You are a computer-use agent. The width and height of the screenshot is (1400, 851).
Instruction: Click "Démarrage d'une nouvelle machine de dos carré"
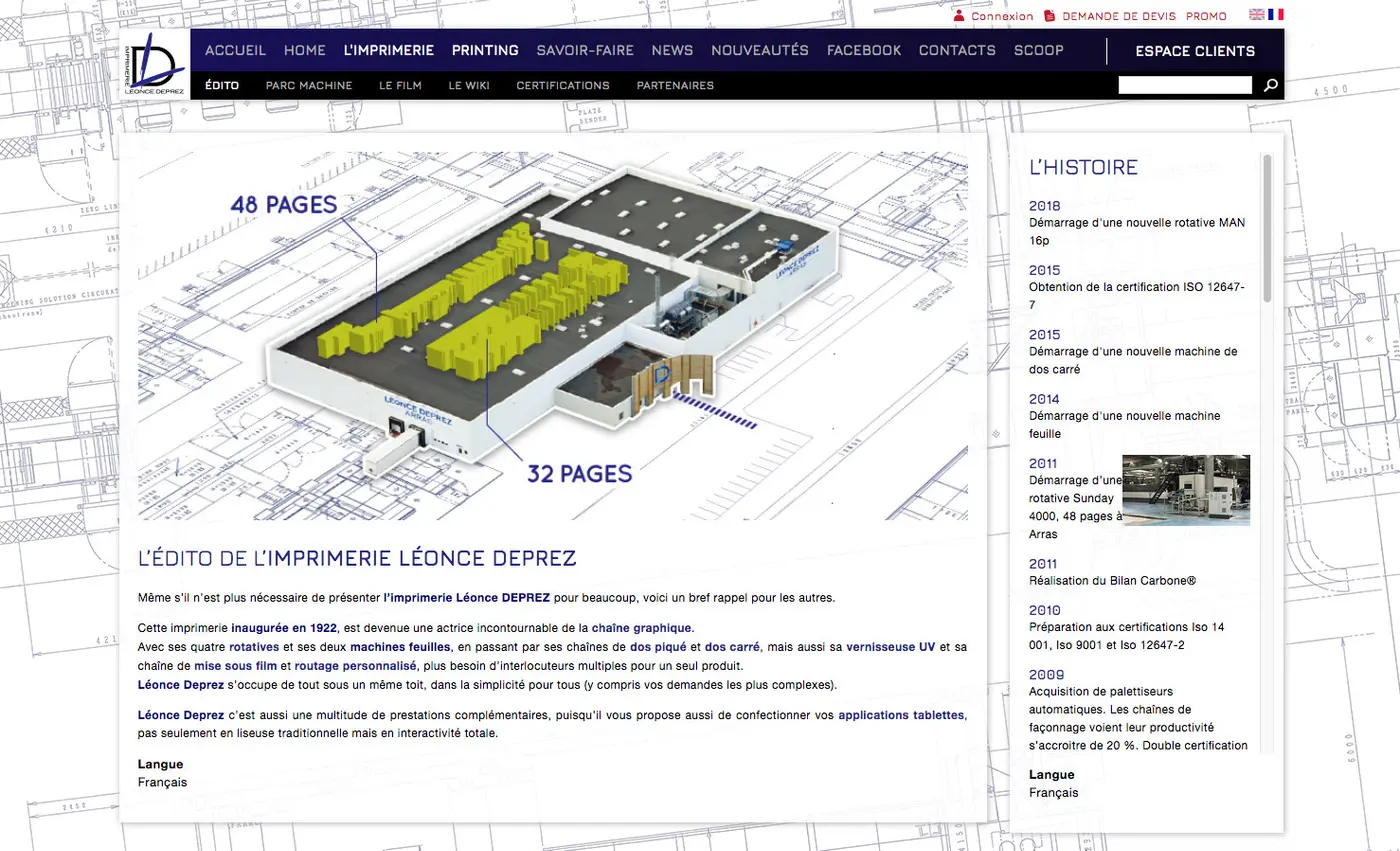click(x=1133, y=360)
